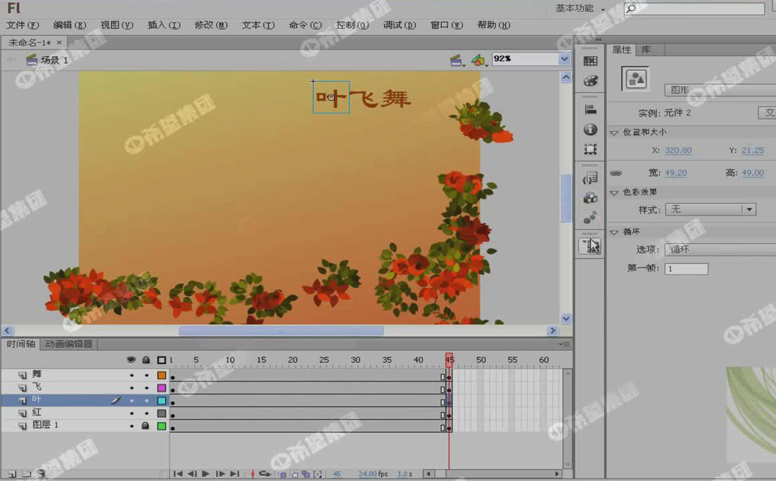Switch to the 库 library tab
Screen dimensions: 776x481
645,49
